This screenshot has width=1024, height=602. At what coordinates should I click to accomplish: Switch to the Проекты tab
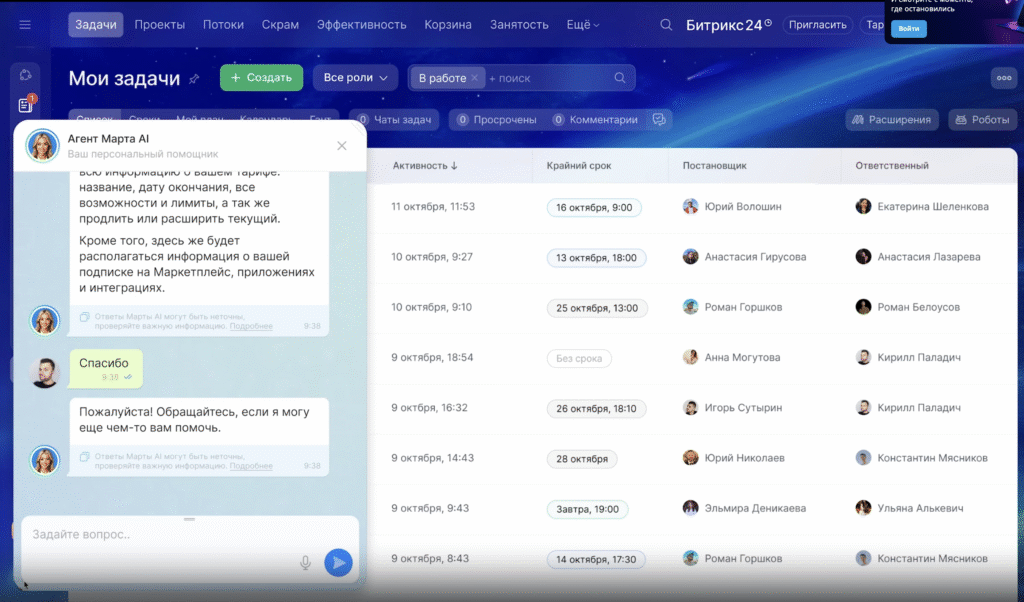[160, 25]
